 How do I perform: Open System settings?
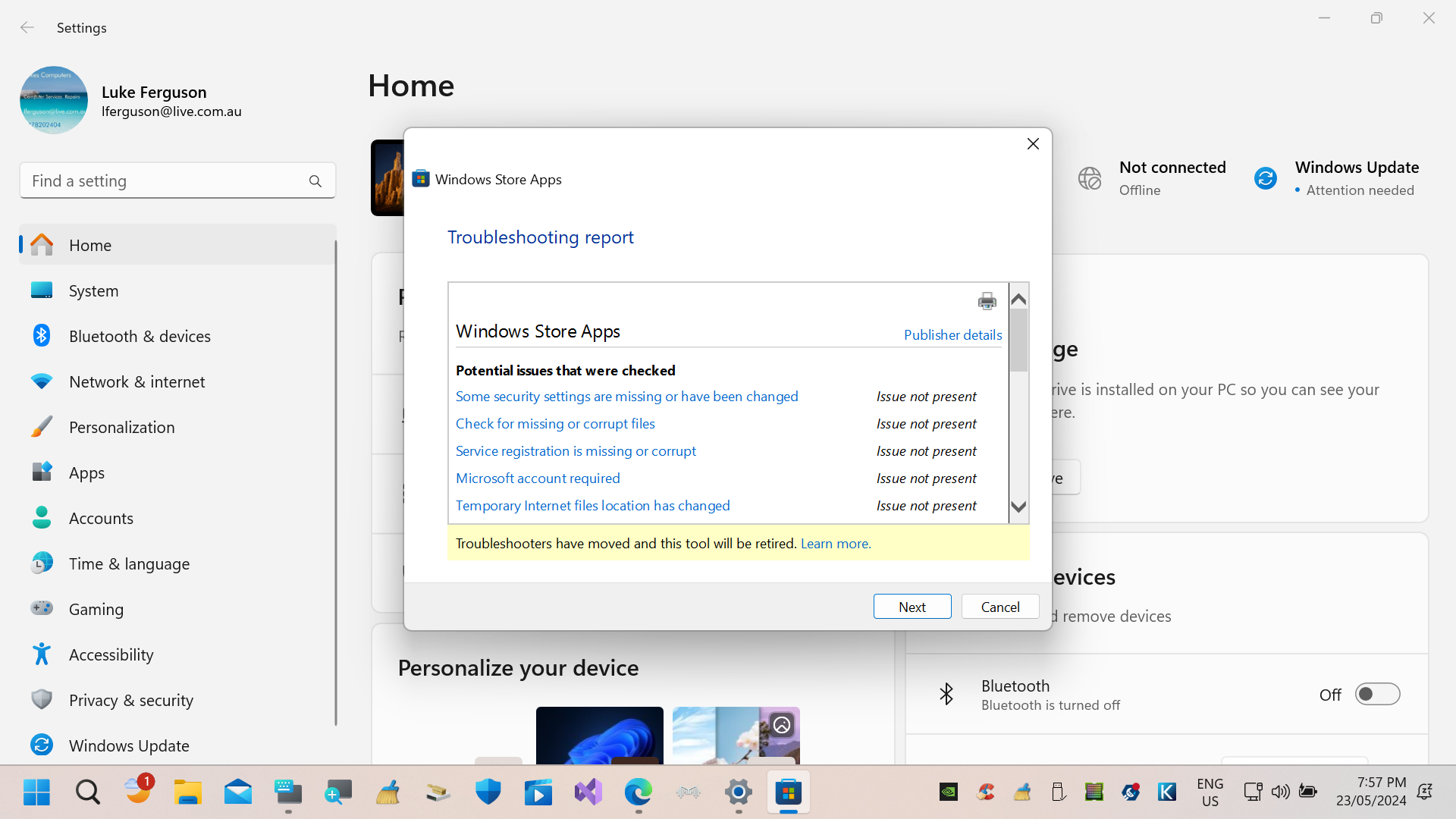(177, 290)
